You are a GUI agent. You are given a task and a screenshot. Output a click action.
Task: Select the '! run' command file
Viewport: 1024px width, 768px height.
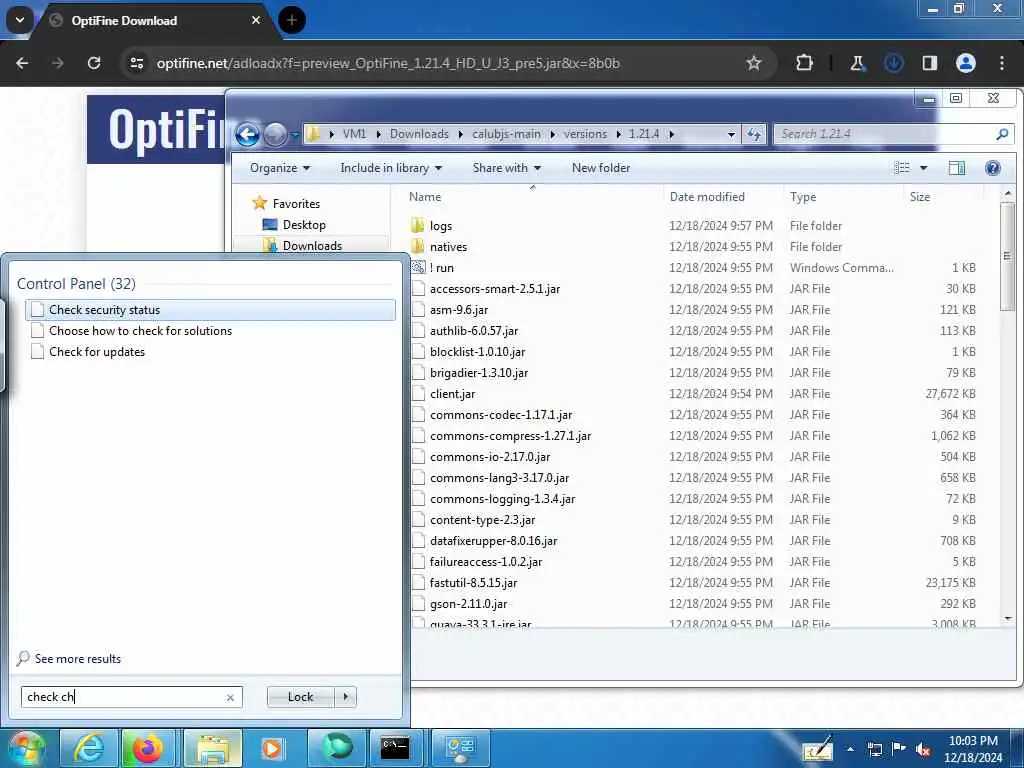tap(441, 268)
